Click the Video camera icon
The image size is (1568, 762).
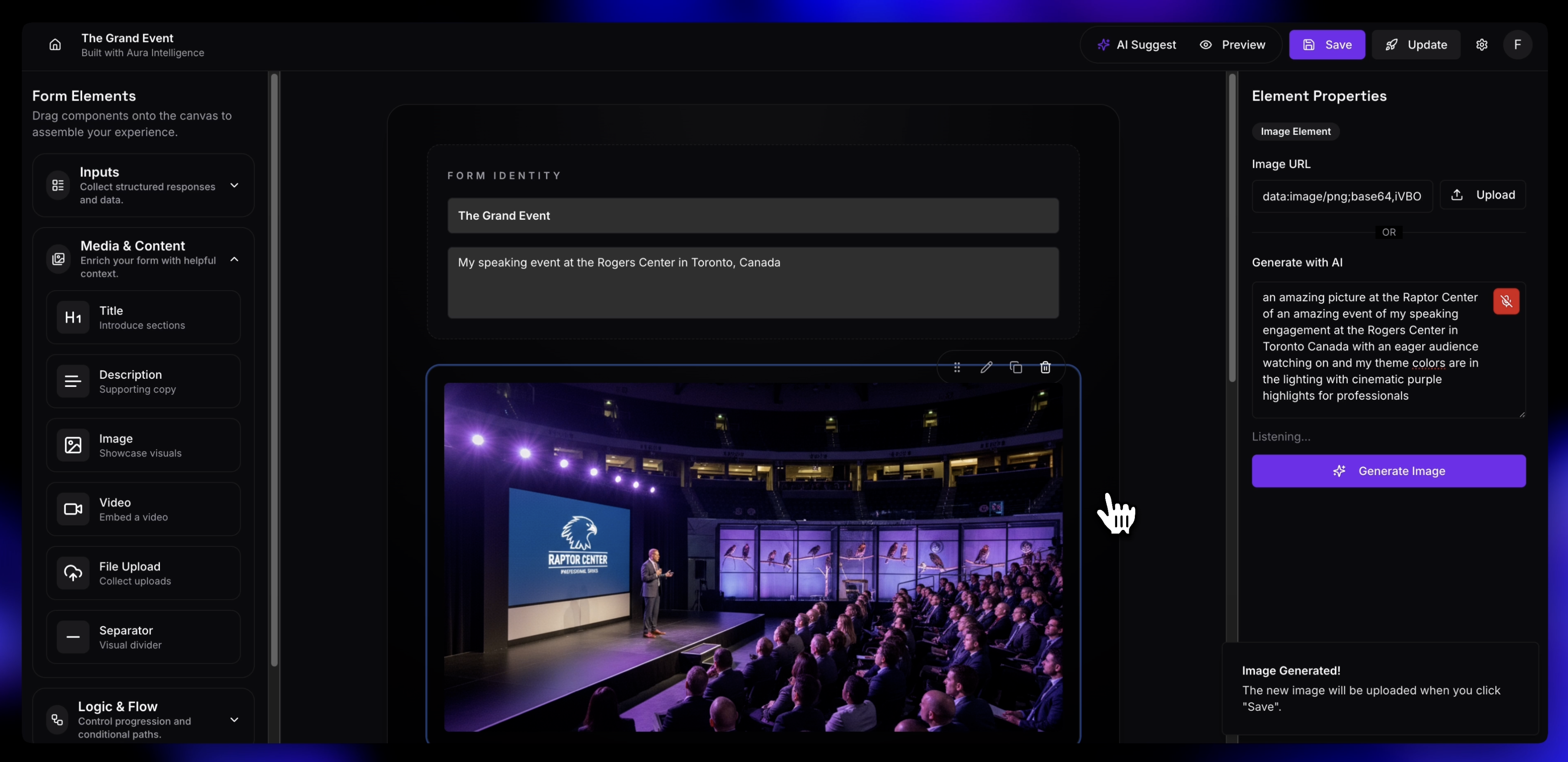pyautogui.click(x=73, y=509)
